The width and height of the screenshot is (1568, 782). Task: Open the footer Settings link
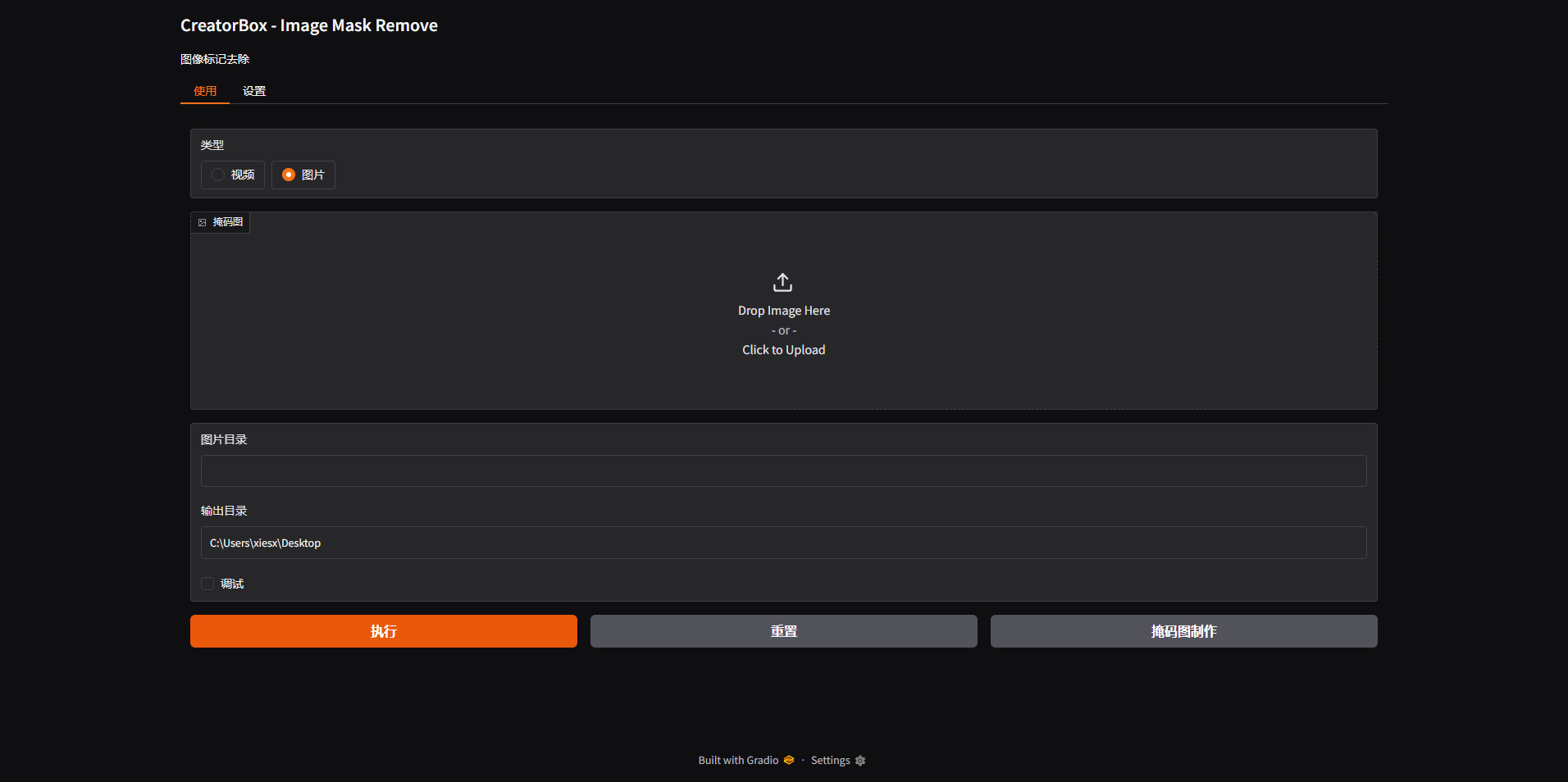(x=838, y=761)
